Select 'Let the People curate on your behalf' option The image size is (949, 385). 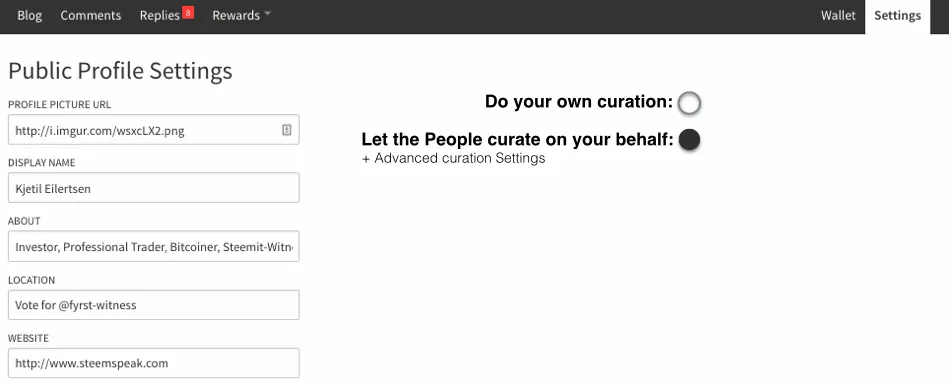click(x=689, y=140)
